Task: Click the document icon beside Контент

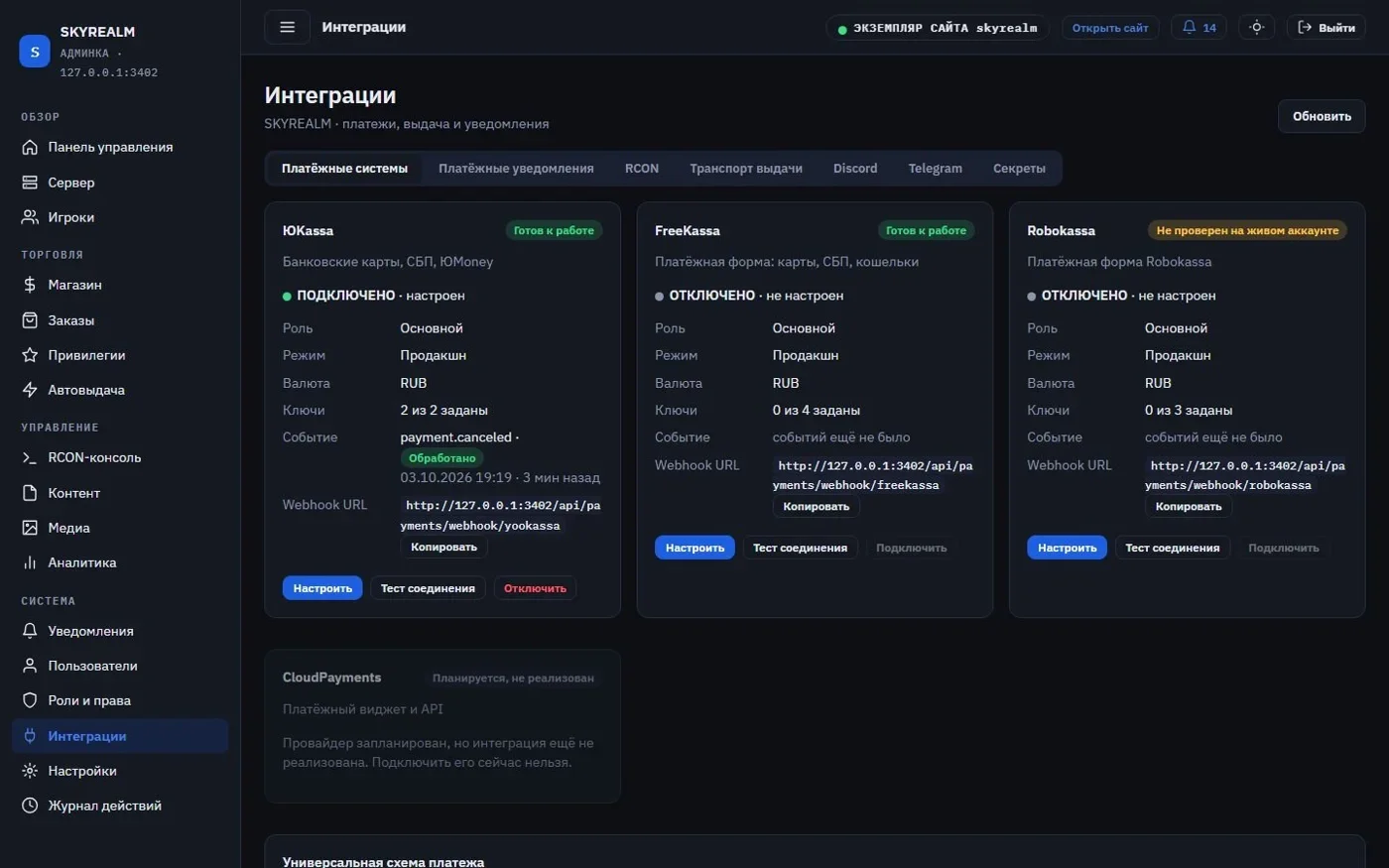Action: tap(30, 493)
